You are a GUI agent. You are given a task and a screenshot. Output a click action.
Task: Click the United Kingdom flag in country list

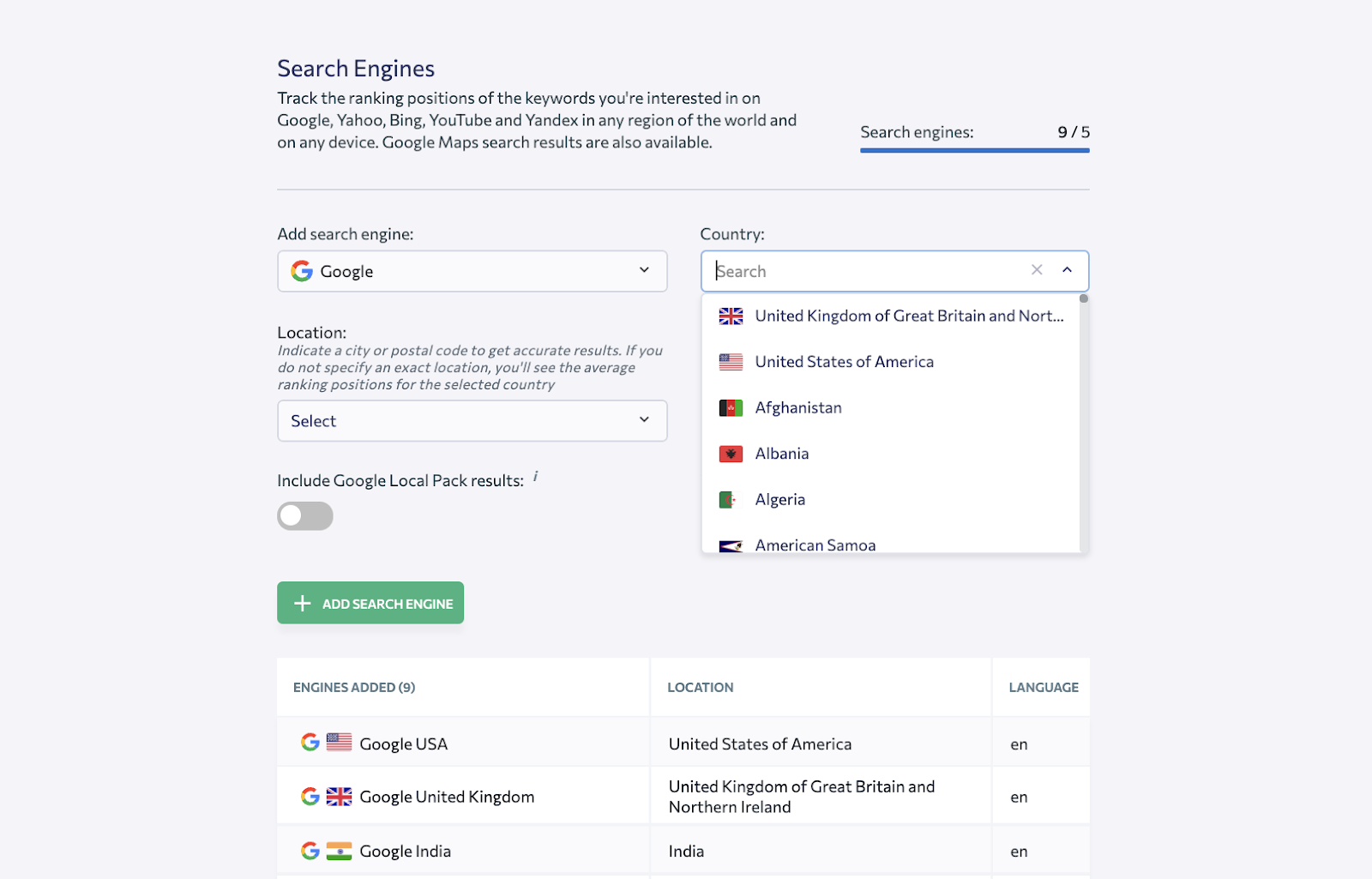tap(731, 316)
